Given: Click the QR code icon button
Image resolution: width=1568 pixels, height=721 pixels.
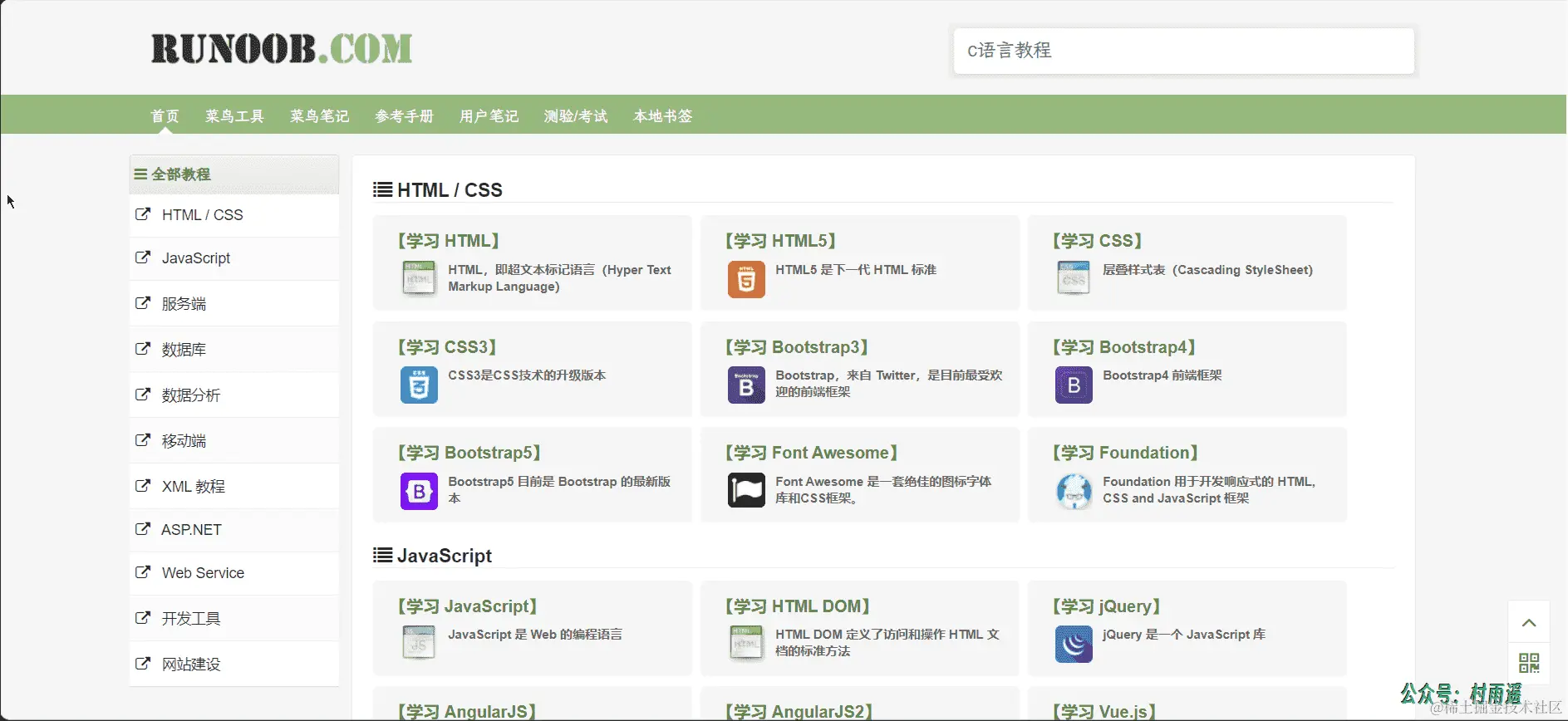Looking at the screenshot, I should point(1529,663).
